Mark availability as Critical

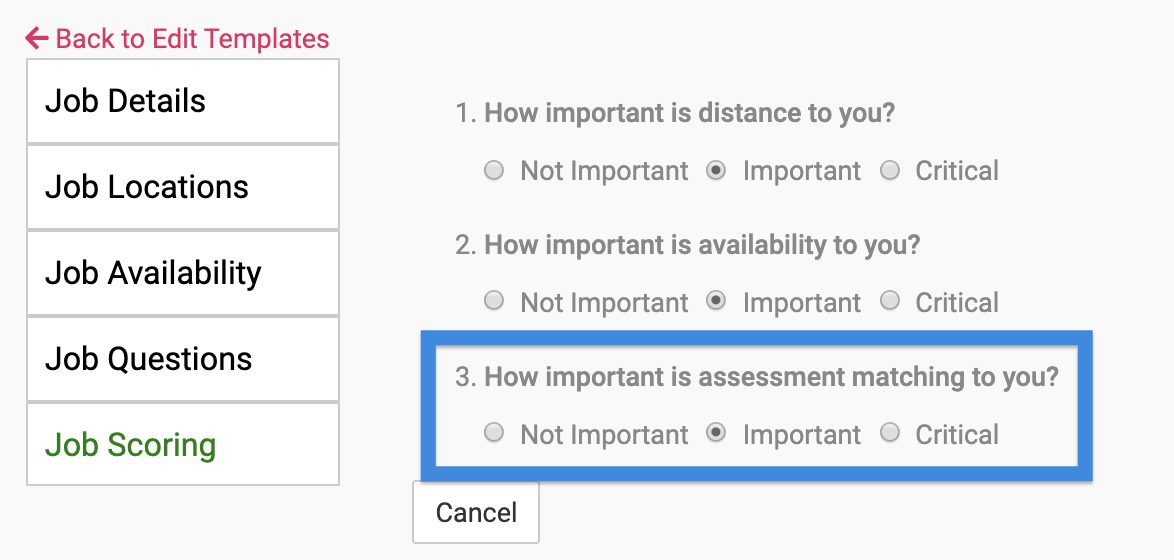pos(889,301)
